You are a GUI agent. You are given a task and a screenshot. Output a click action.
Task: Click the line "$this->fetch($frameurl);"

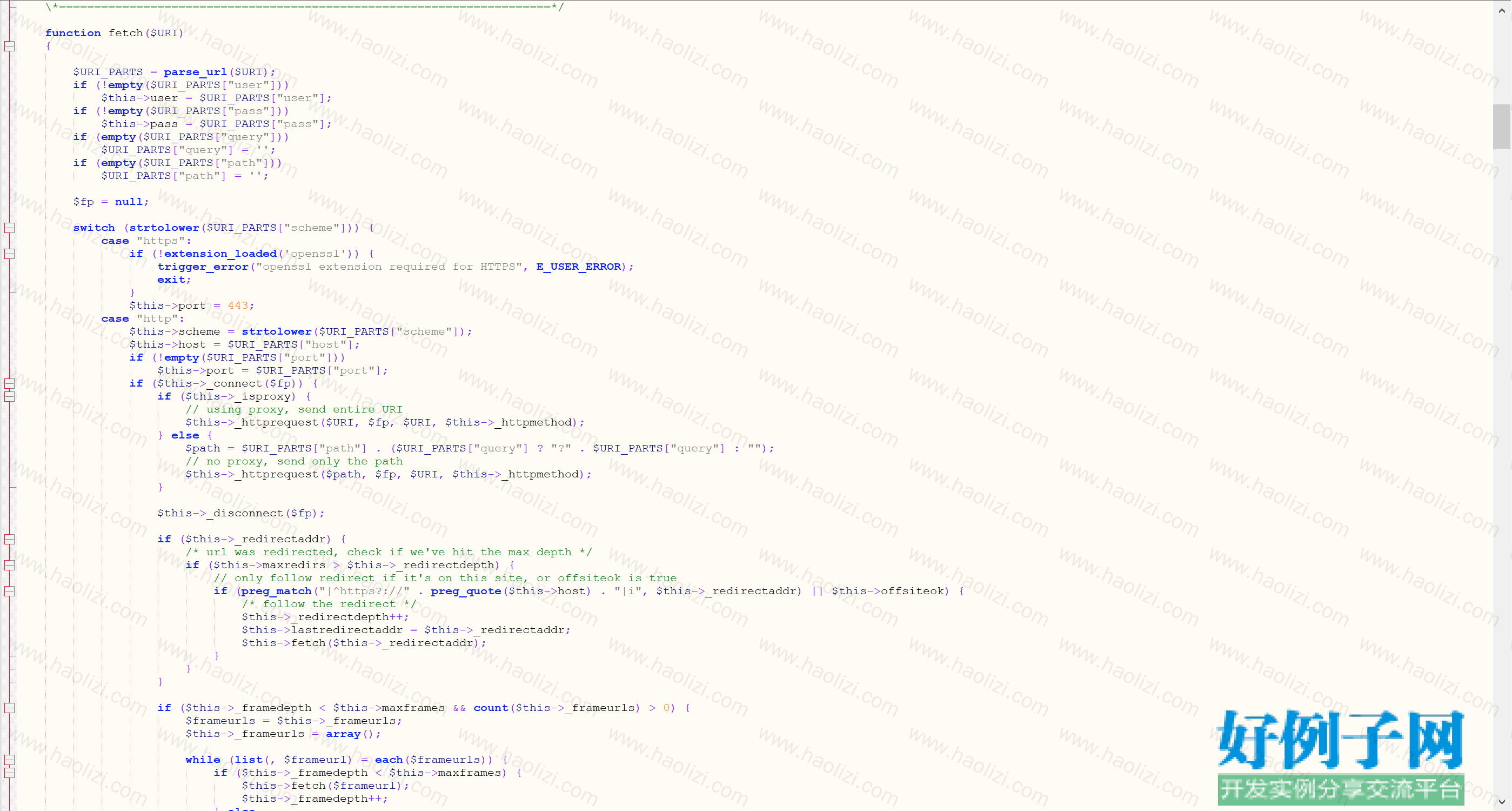[x=325, y=786]
